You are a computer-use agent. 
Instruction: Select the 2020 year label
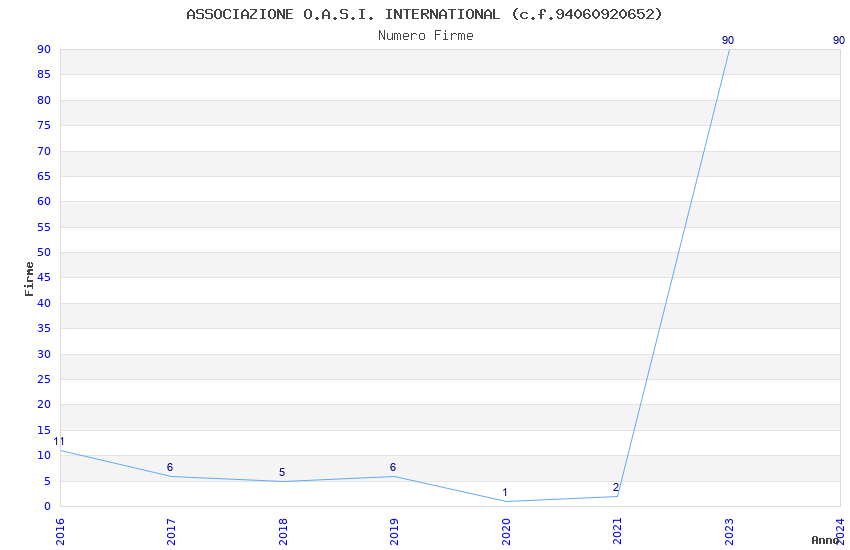(x=506, y=532)
